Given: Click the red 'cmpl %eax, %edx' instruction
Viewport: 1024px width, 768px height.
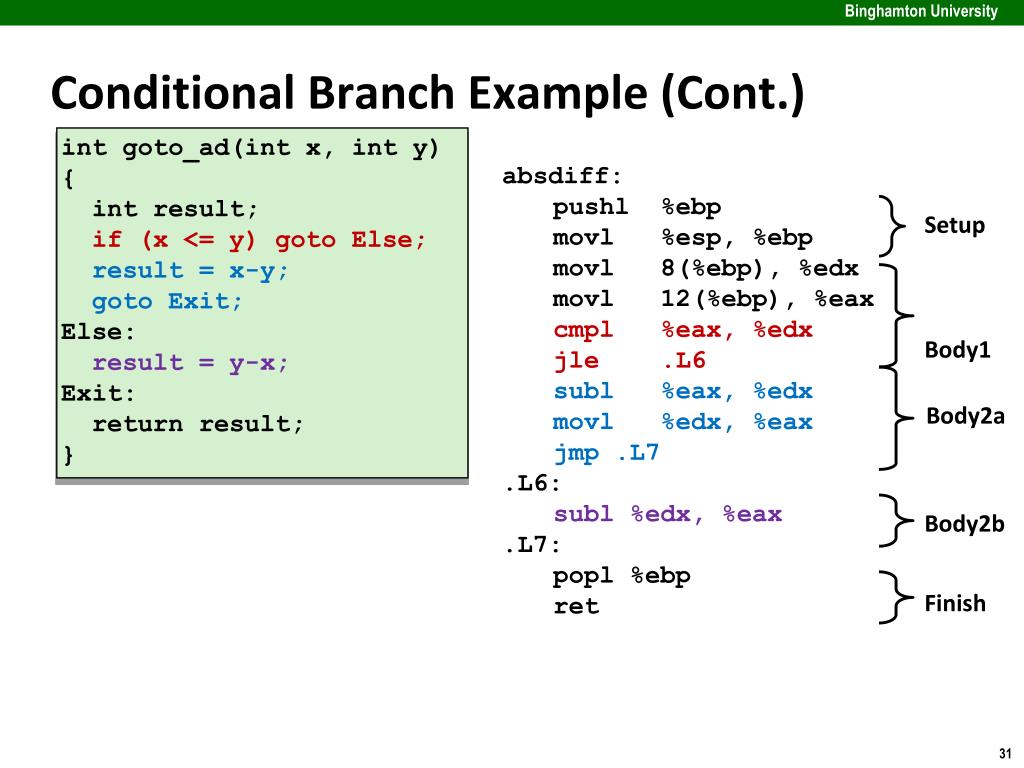Looking at the screenshot, I should click(682, 330).
